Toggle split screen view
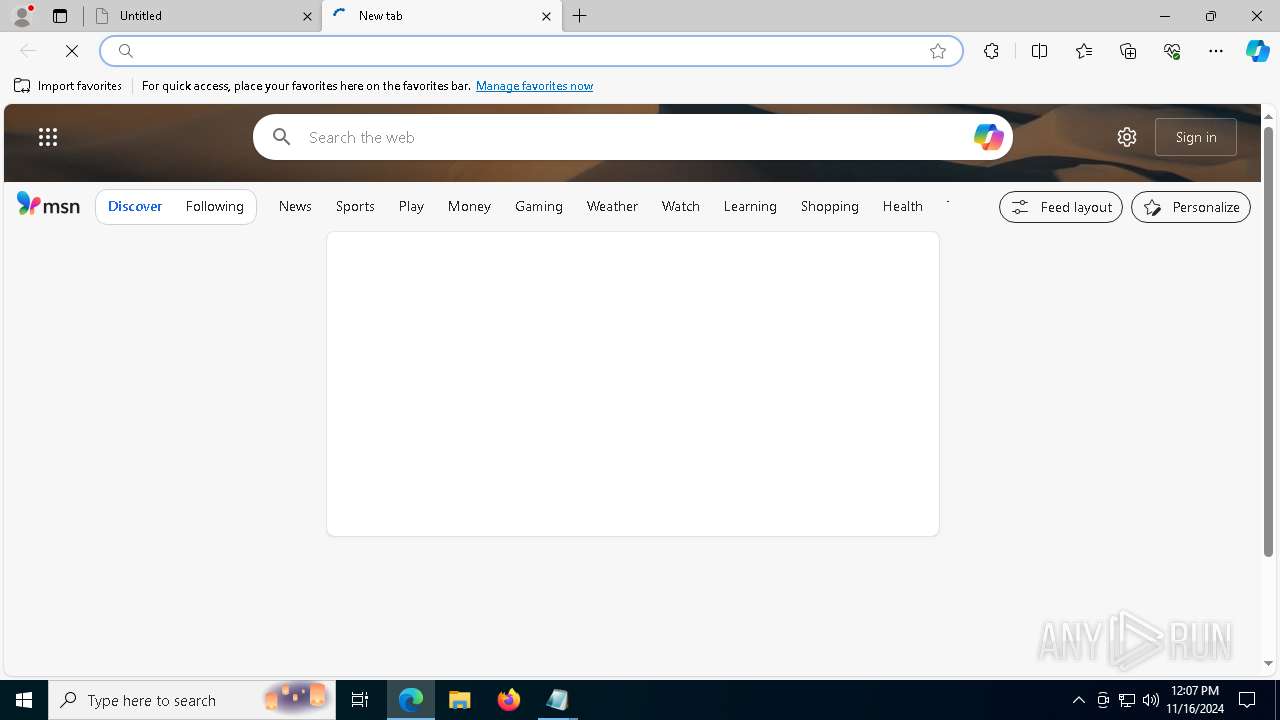The height and width of the screenshot is (720, 1280). 1039,51
